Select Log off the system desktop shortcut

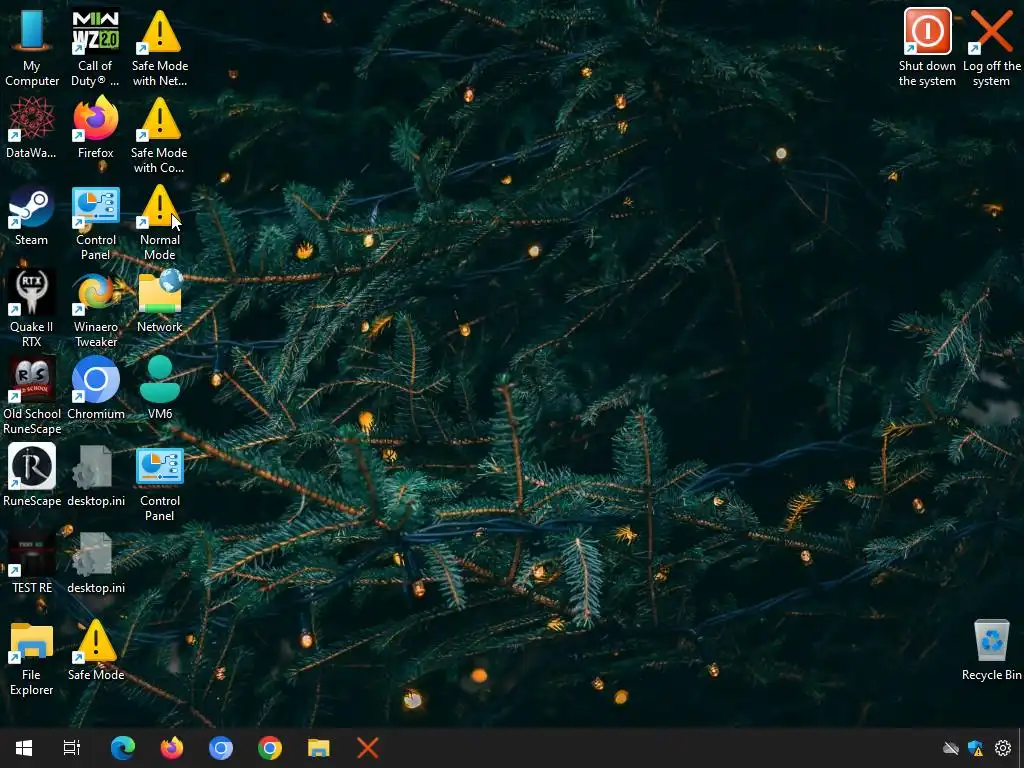point(991,47)
